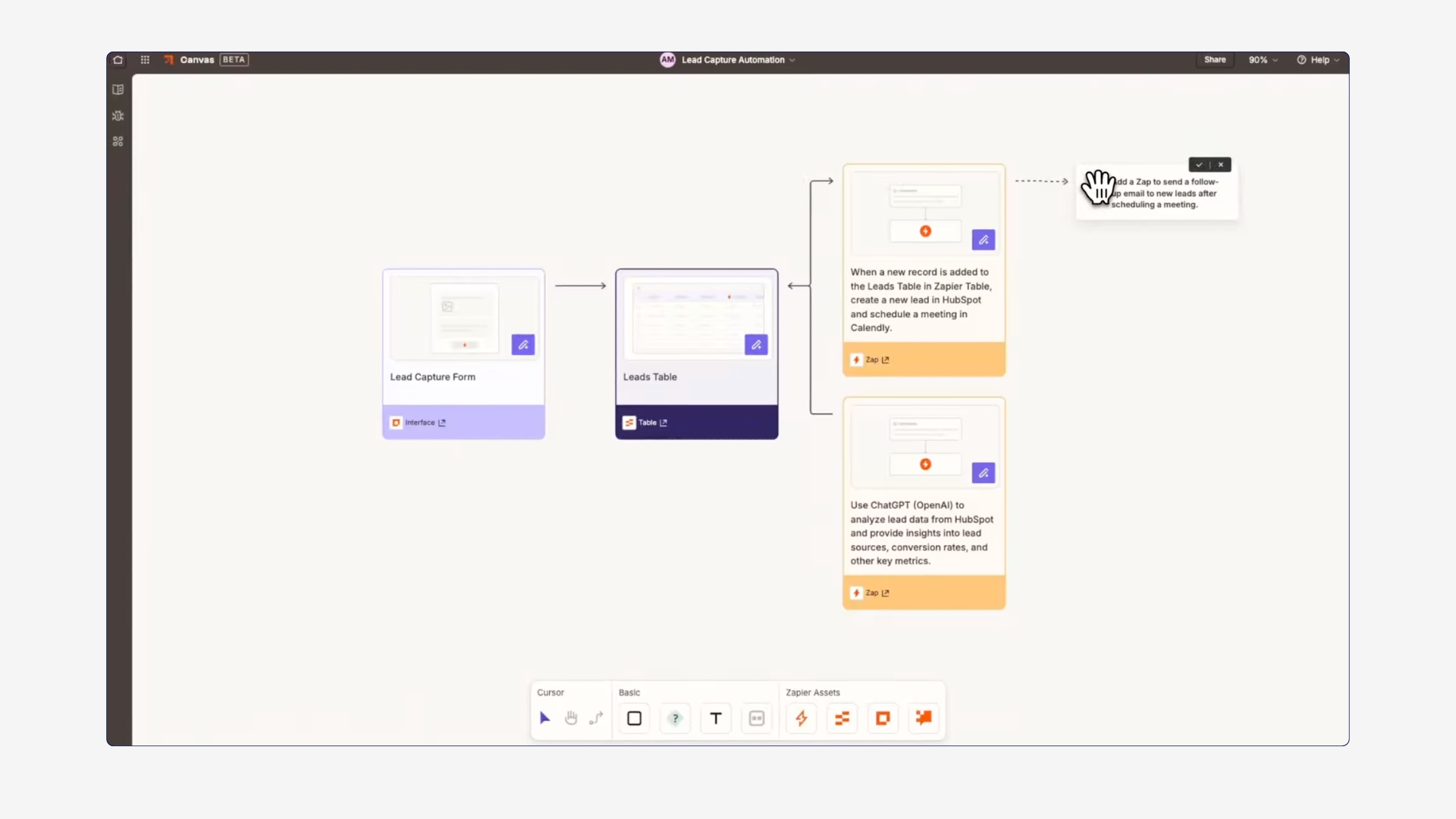
Task: Select the connector path tool
Action: click(597, 718)
